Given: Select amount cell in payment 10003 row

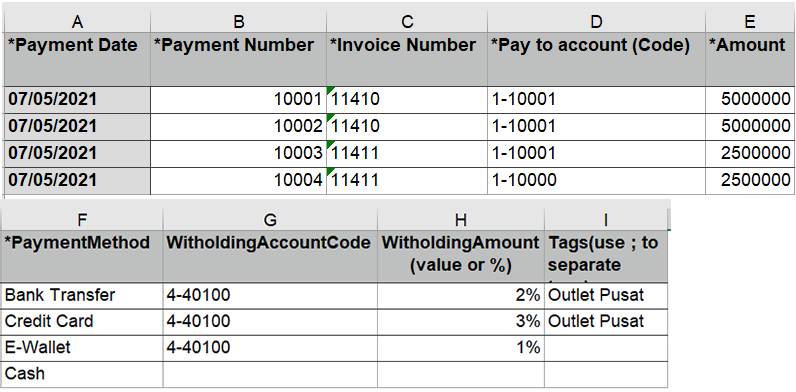Looking at the screenshot, I should click(x=750, y=153).
